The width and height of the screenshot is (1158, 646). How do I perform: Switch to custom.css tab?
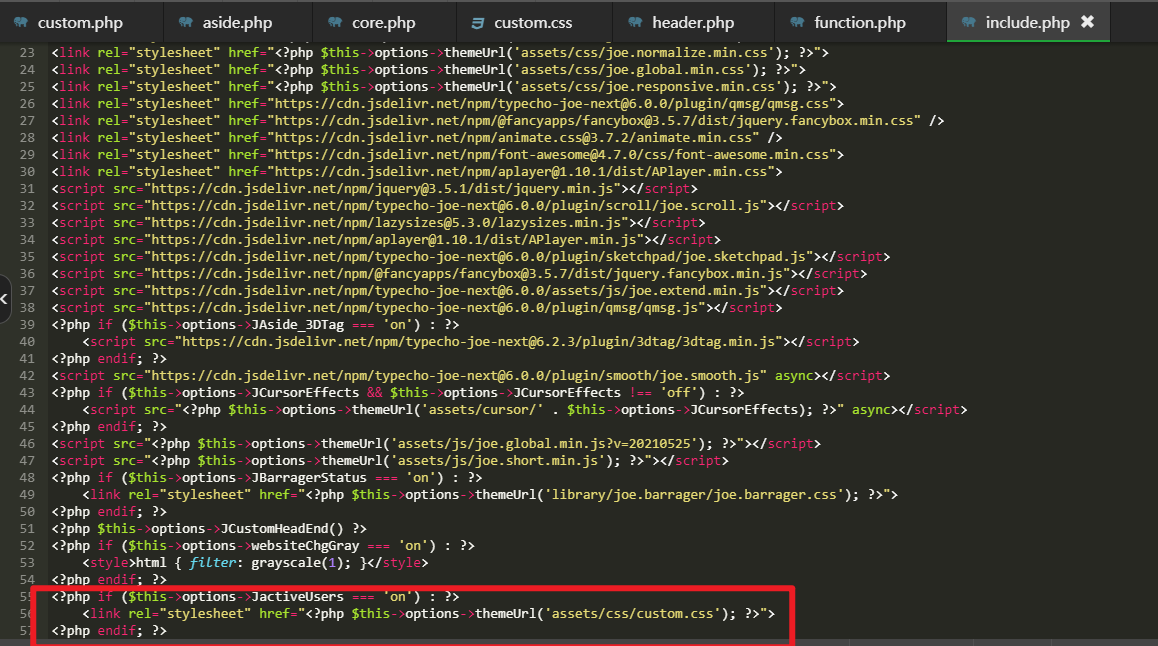coord(532,22)
